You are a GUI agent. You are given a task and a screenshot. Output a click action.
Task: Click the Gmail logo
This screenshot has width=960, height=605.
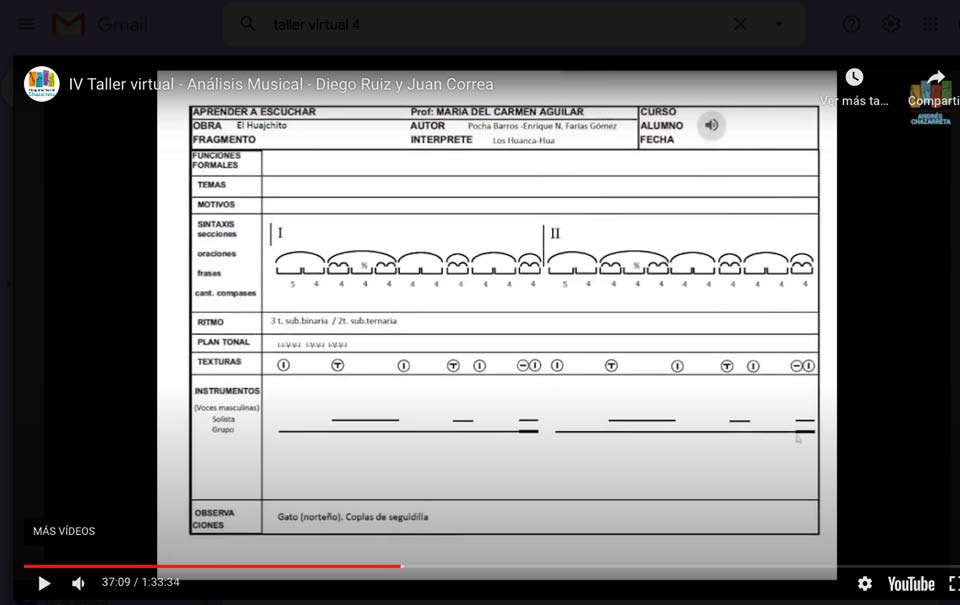tap(99, 24)
